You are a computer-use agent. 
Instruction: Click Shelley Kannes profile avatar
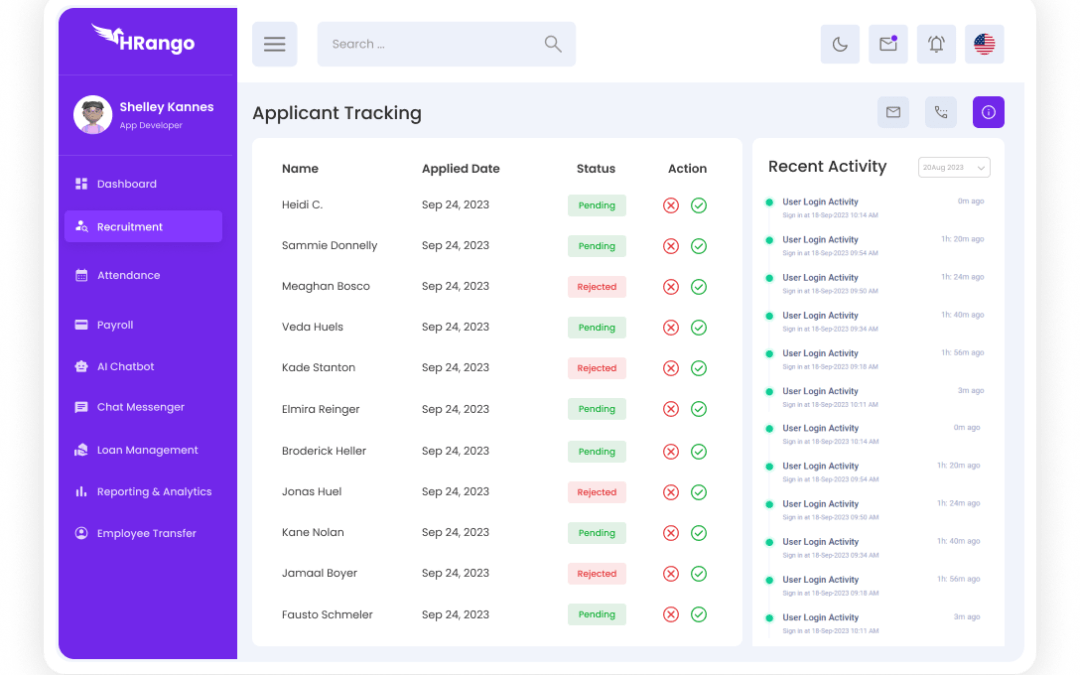pyautogui.click(x=92, y=115)
